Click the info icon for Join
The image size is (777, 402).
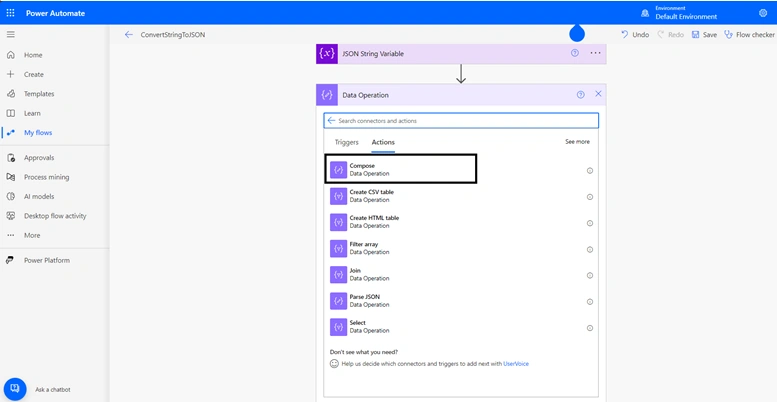click(x=590, y=276)
